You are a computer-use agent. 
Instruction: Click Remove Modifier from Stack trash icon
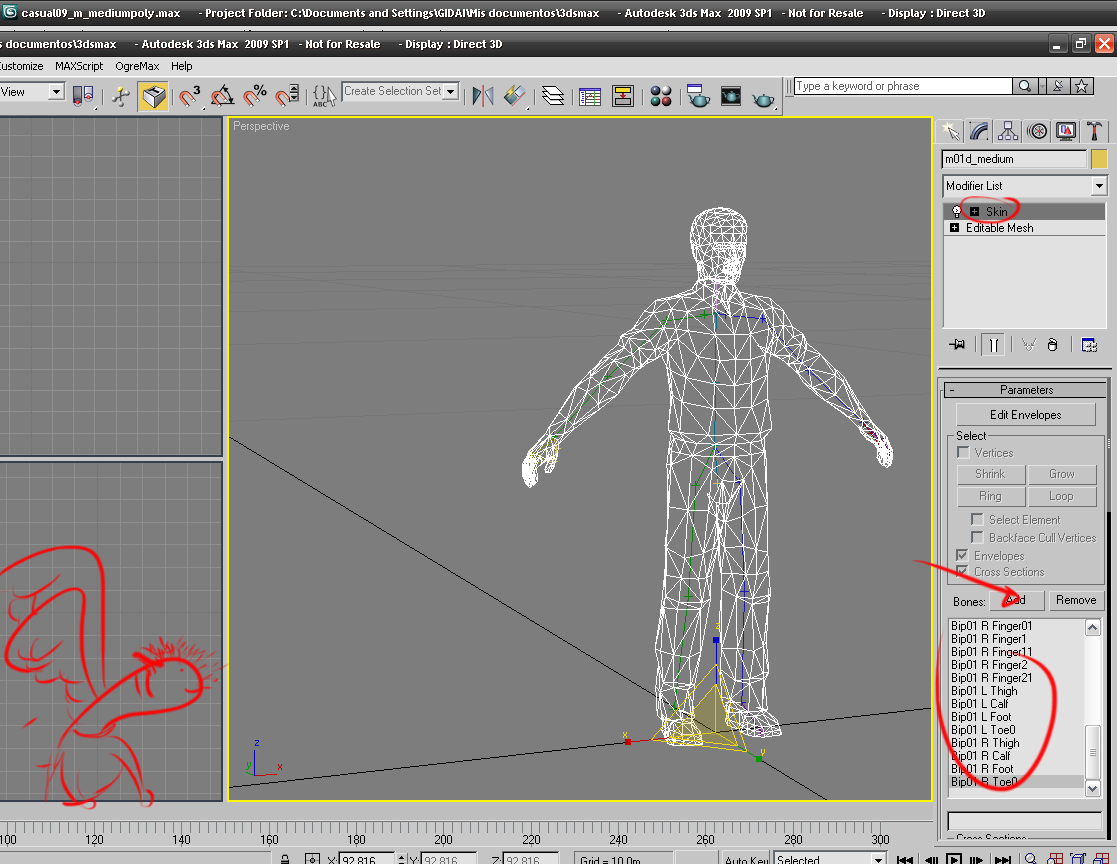[1052, 345]
